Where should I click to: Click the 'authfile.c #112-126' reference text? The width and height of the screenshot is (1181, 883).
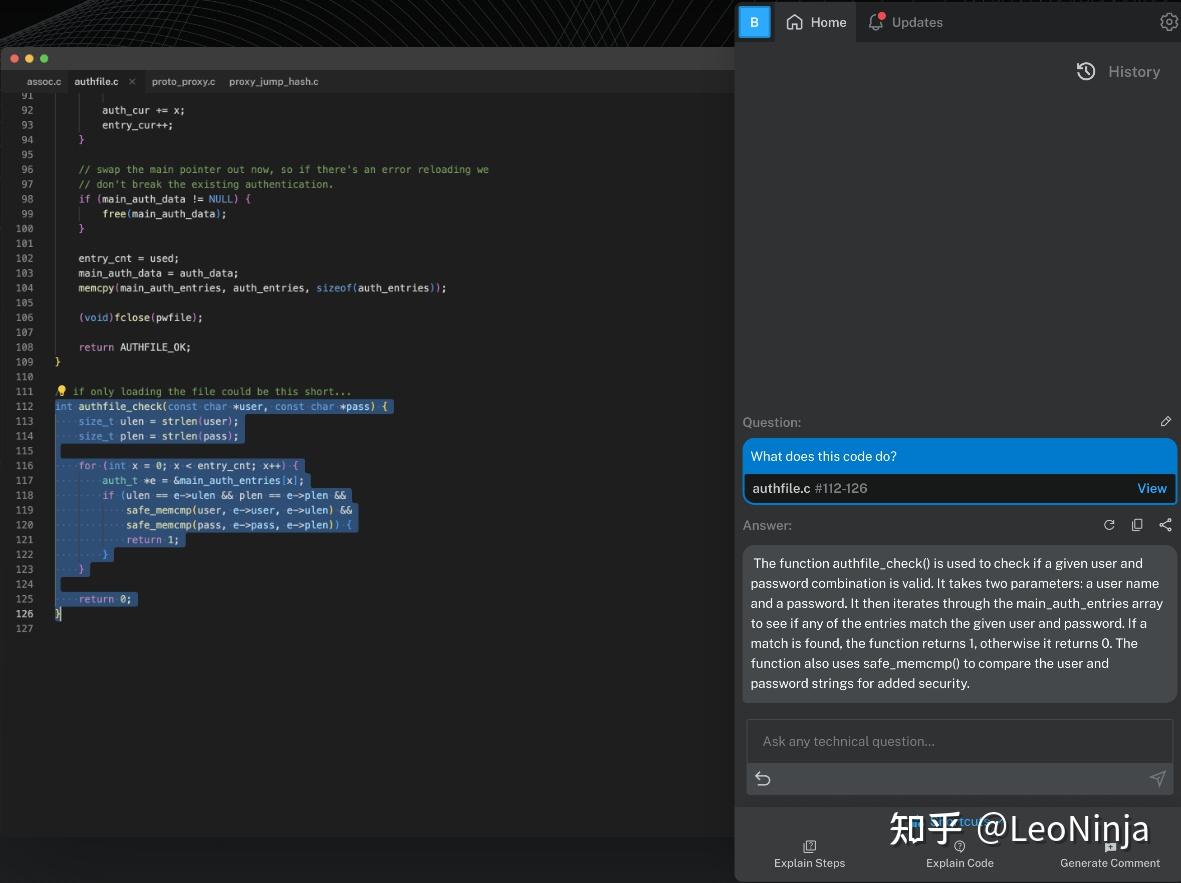pos(810,488)
